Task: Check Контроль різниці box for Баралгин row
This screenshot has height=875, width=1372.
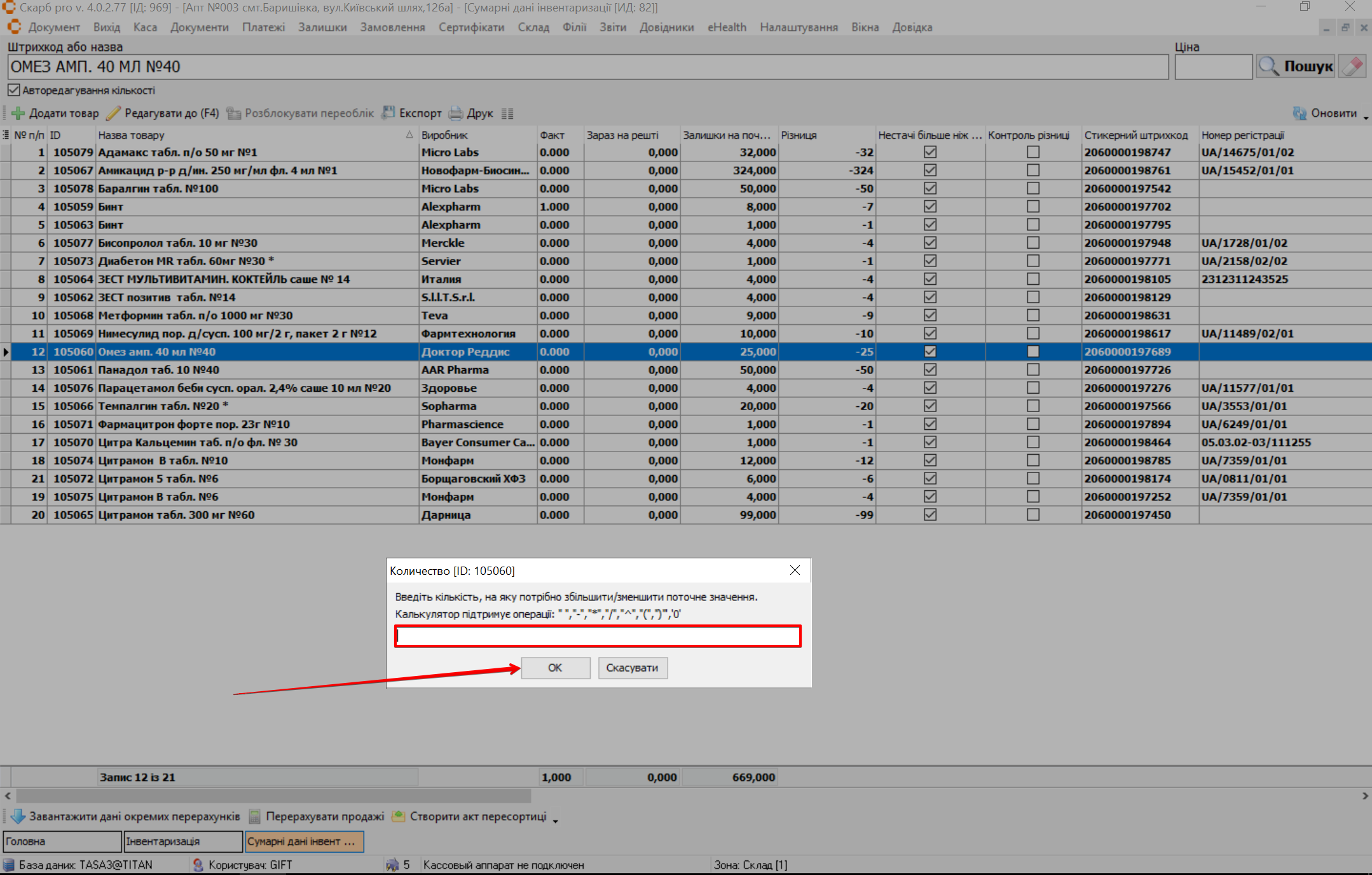Action: click(x=1033, y=188)
